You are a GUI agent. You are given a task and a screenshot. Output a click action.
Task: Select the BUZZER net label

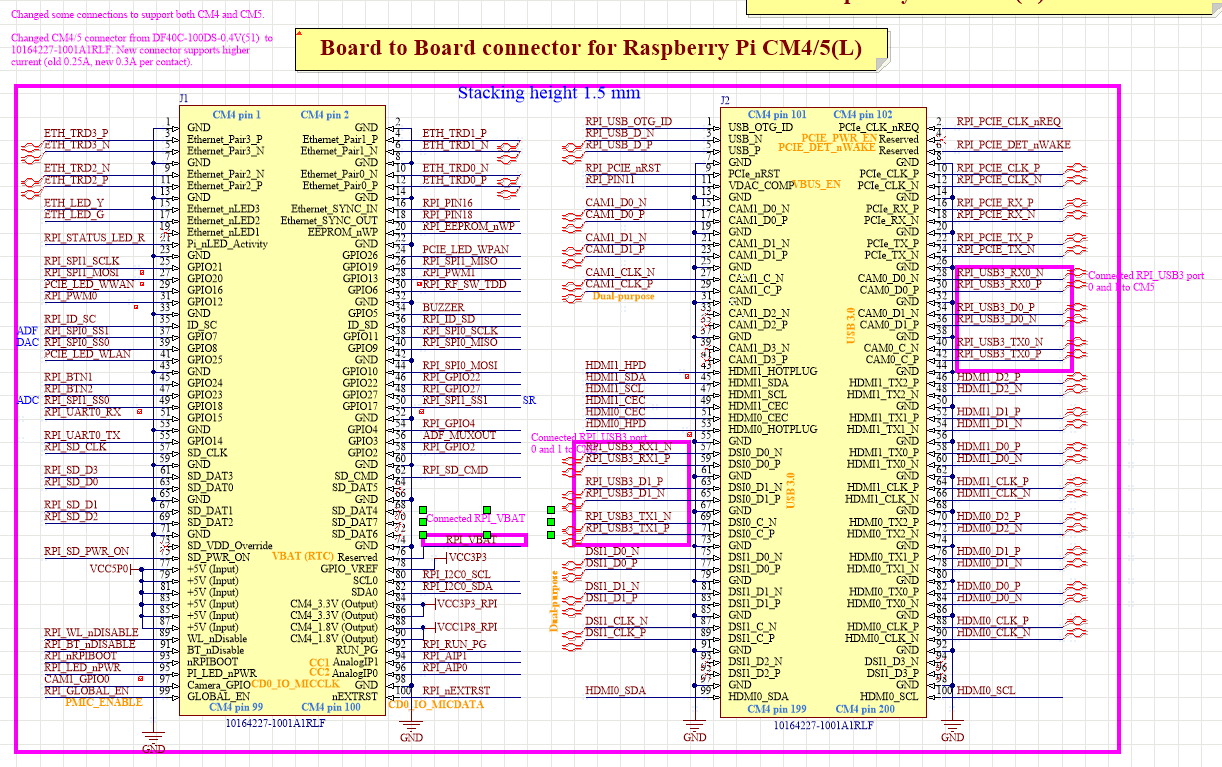(x=443, y=308)
